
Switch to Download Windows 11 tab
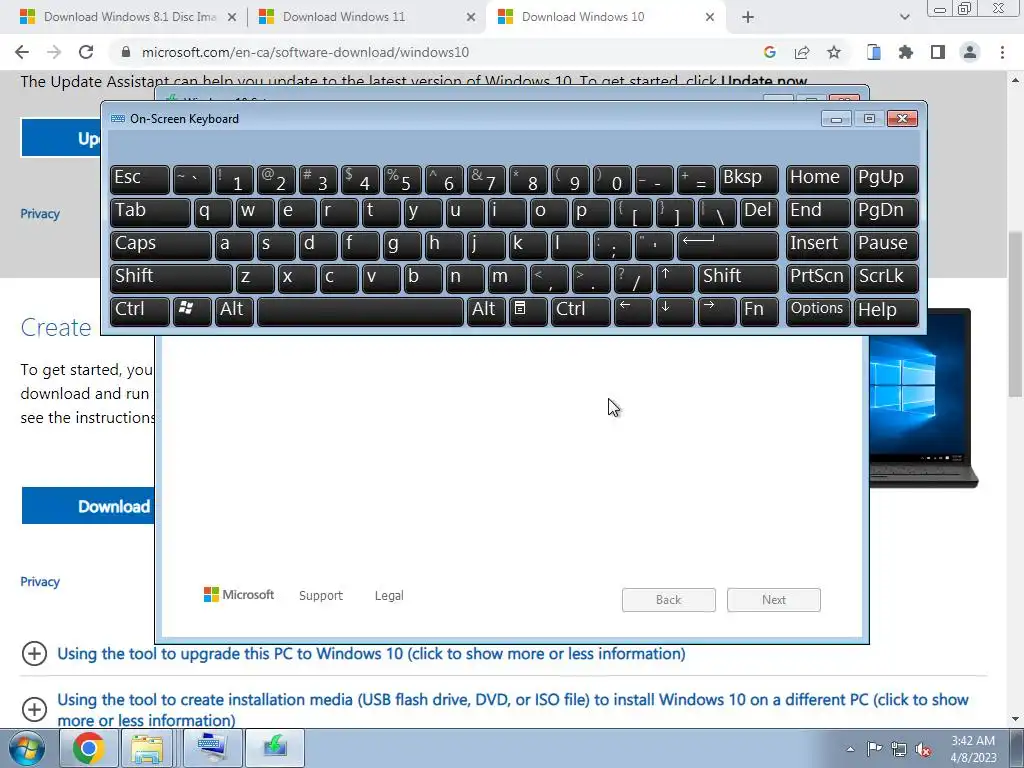[366, 17]
